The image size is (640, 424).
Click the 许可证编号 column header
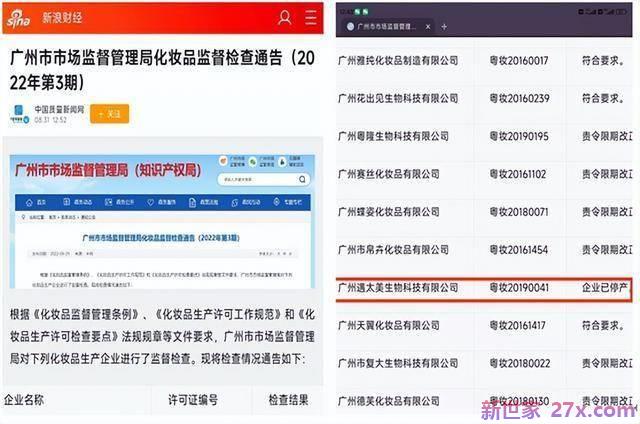point(193,400)
